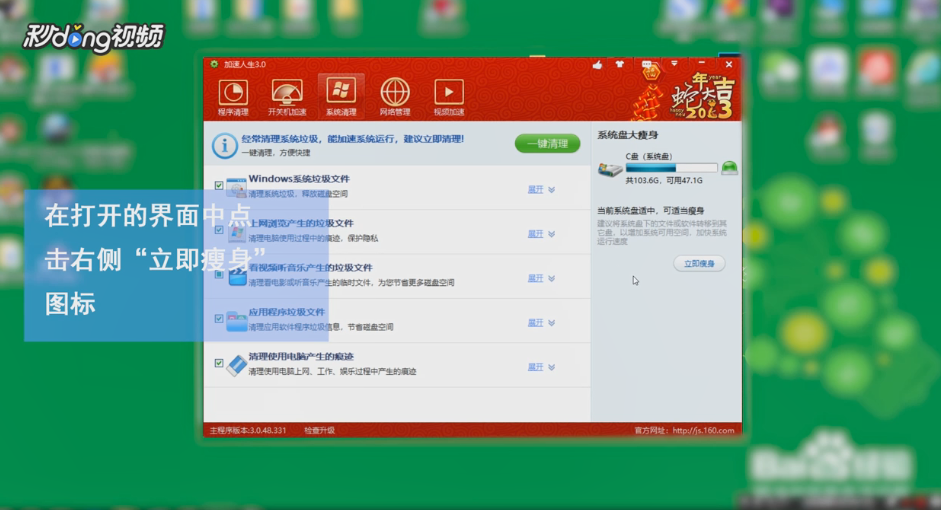Click the green light icon beside disk bar
This screenshot has height=510, width=941.
coord(729,168)
